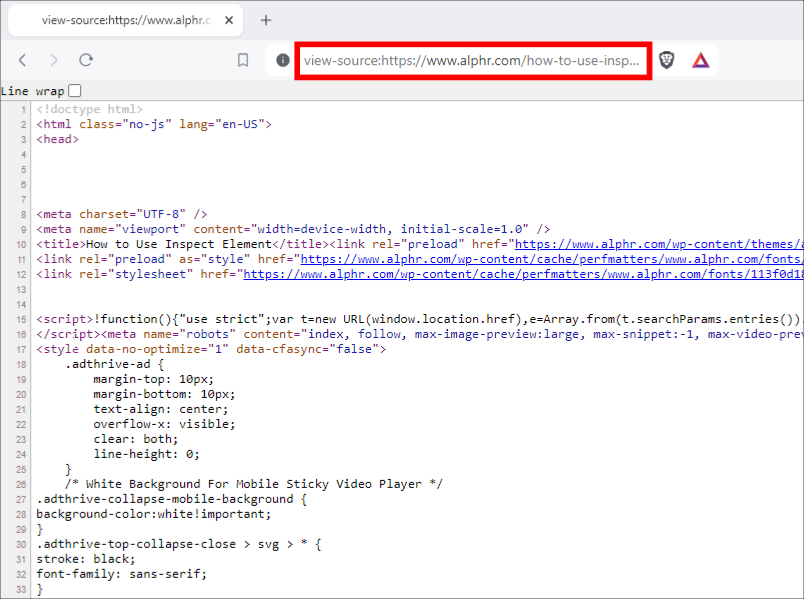Click the style data-no-optimize line

click(x=211, y=349)
